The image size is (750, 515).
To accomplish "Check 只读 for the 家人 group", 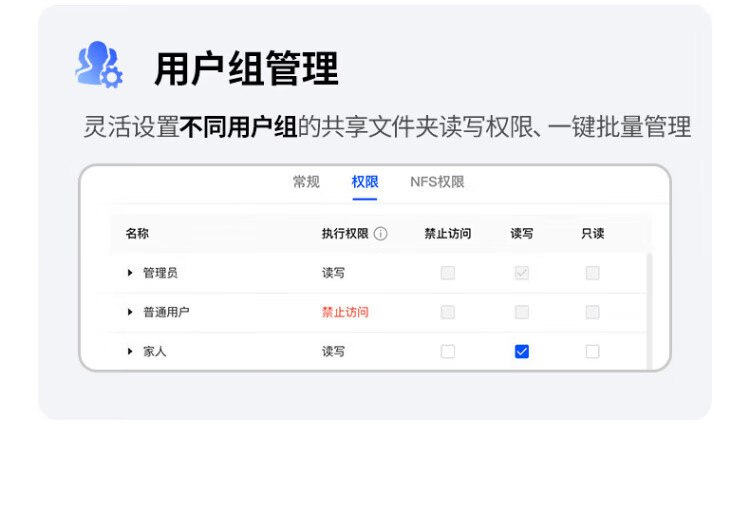I will coord(593,351).
